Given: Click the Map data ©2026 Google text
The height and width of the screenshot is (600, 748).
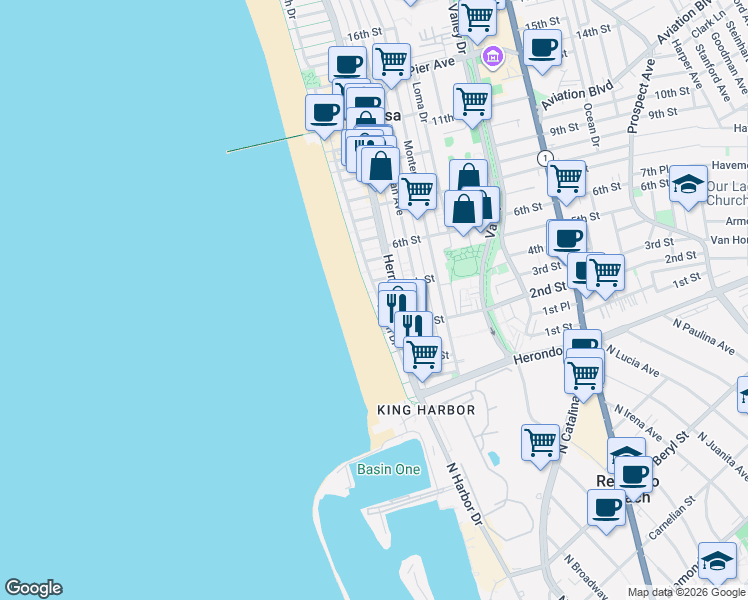Looking at the screenshot, I should [x=686, y=593].
